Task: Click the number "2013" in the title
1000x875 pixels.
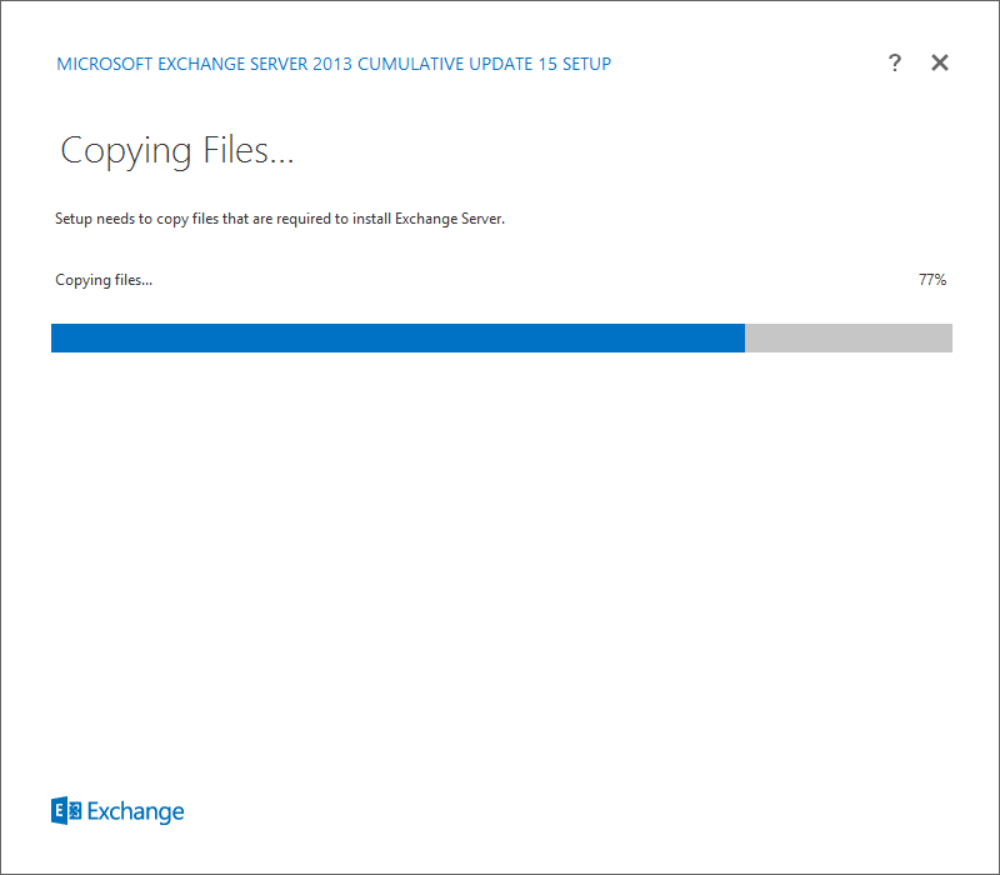Action: [x=331, y=64]
